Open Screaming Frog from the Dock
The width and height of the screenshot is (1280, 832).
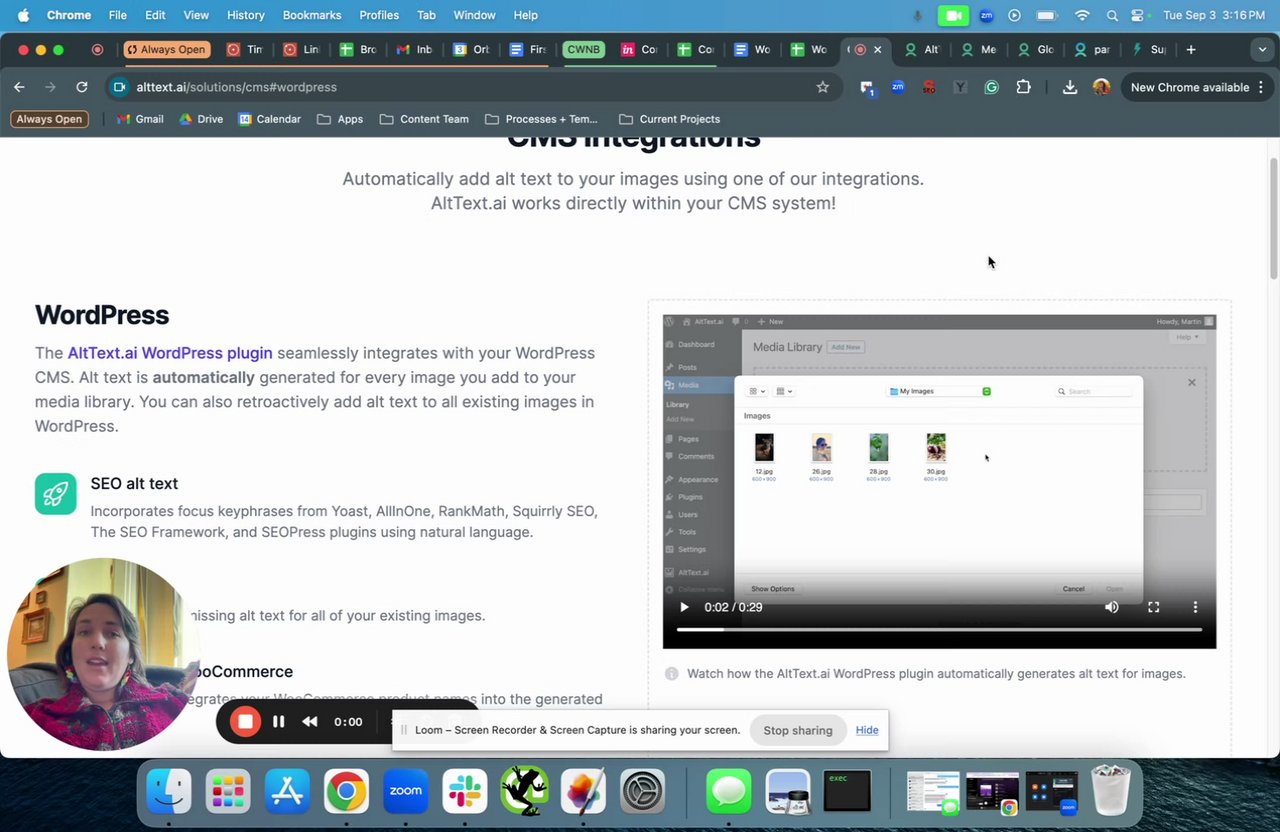tap(524, 791)
